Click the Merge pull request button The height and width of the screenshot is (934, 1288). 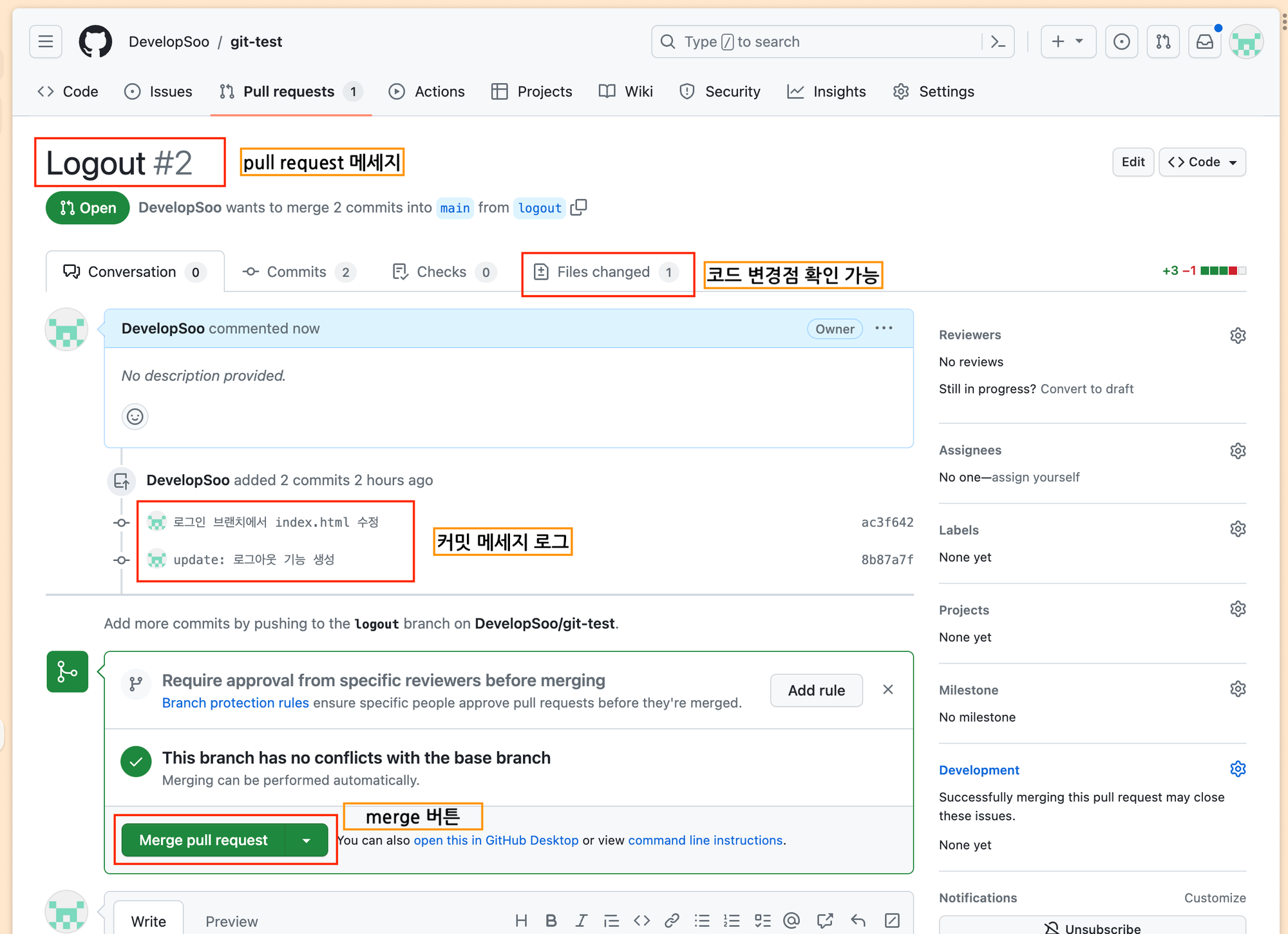click(x=204, y=840)
